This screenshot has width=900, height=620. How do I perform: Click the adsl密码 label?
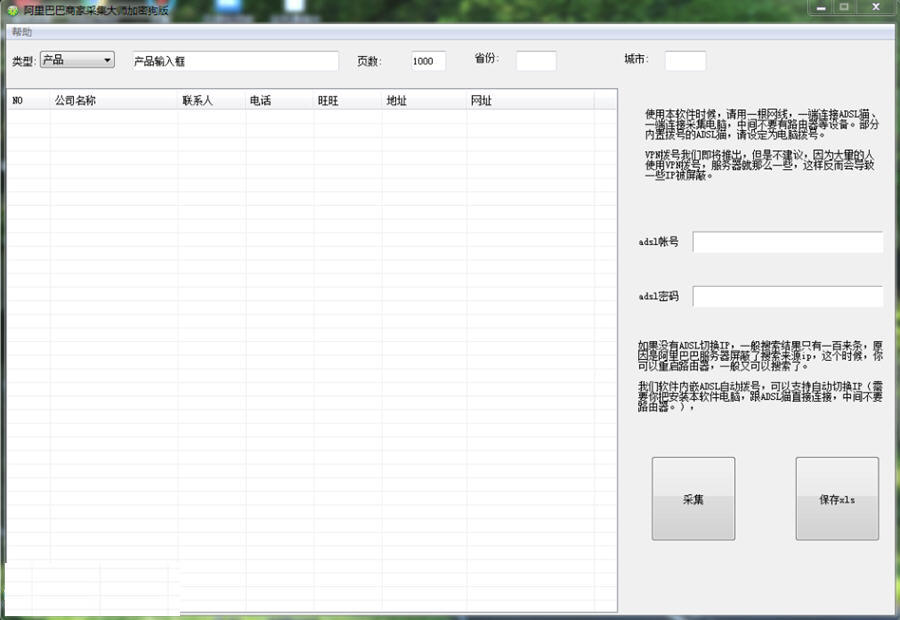658,296
